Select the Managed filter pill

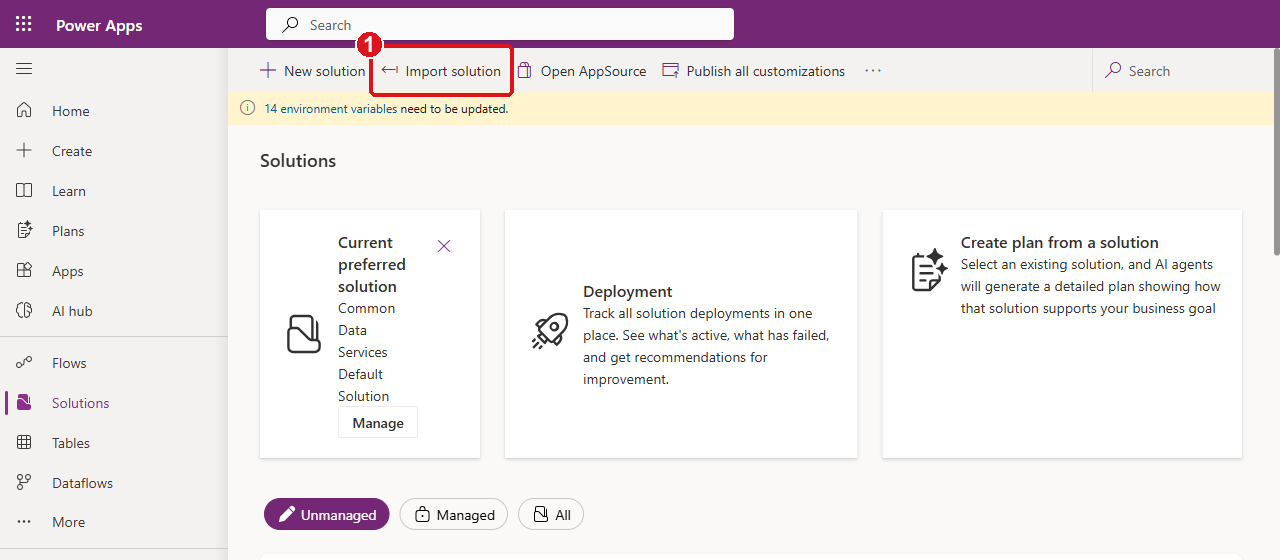tap(454, 515)
